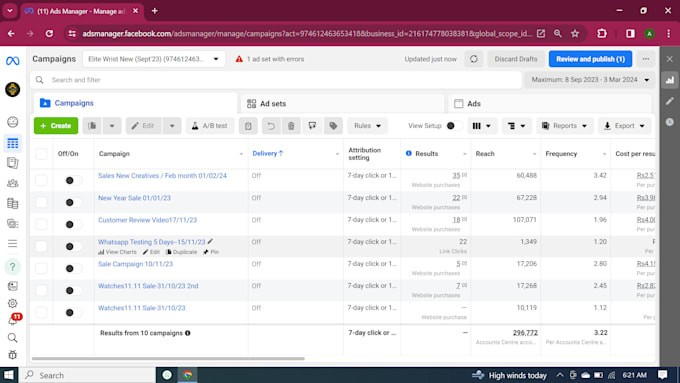Tick the select-all checkbox in the table header
The height and width of the screenshot is (383, 680).
pos(41,154)
